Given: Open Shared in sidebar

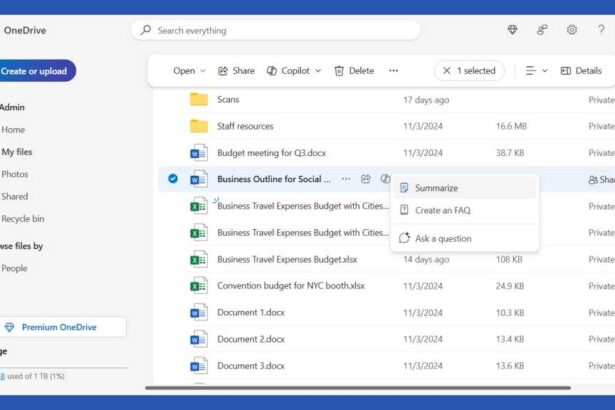Looking at the screenshot, I should pos(15,197).
